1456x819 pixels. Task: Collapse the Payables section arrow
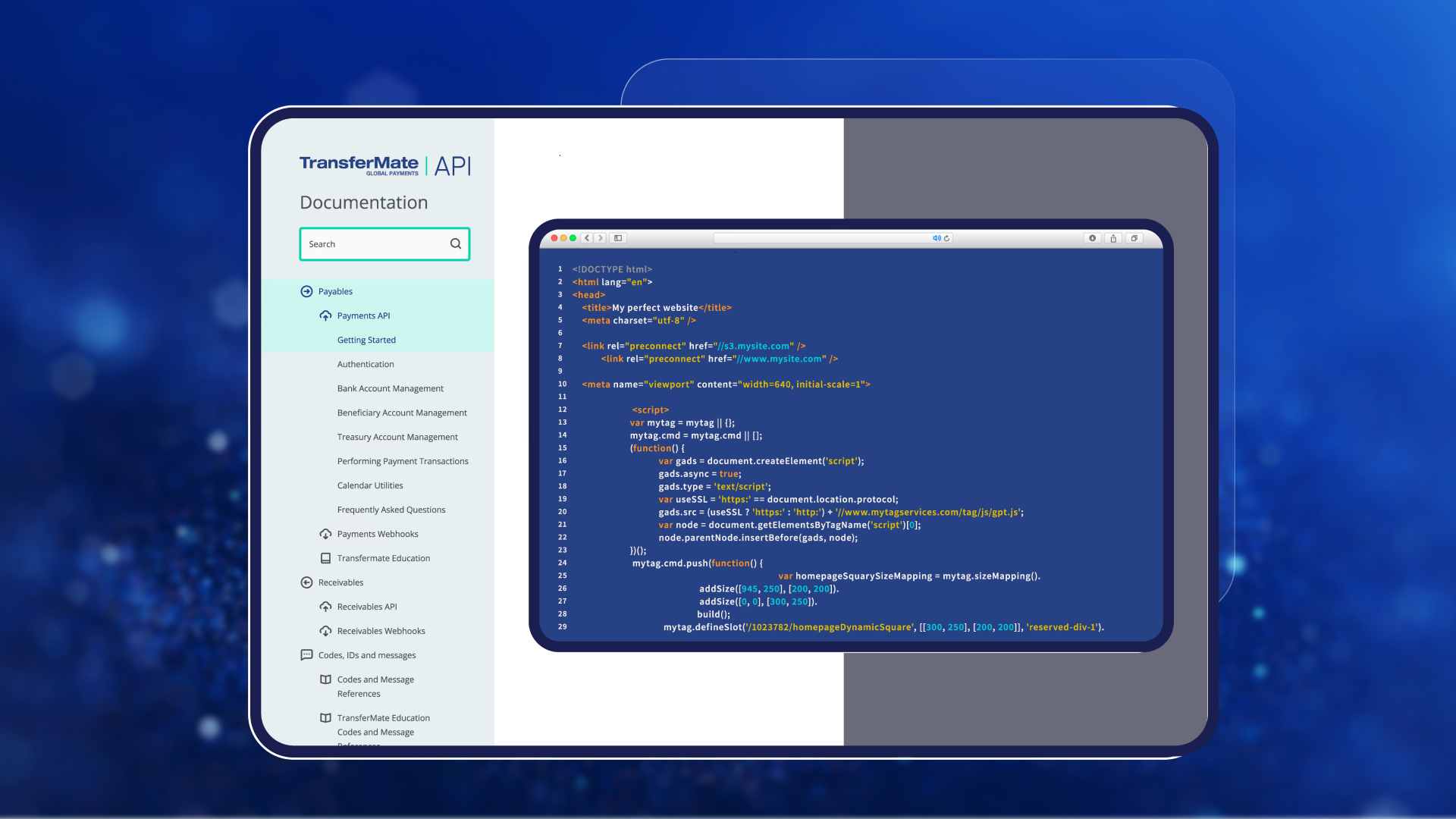pos(306,291)
